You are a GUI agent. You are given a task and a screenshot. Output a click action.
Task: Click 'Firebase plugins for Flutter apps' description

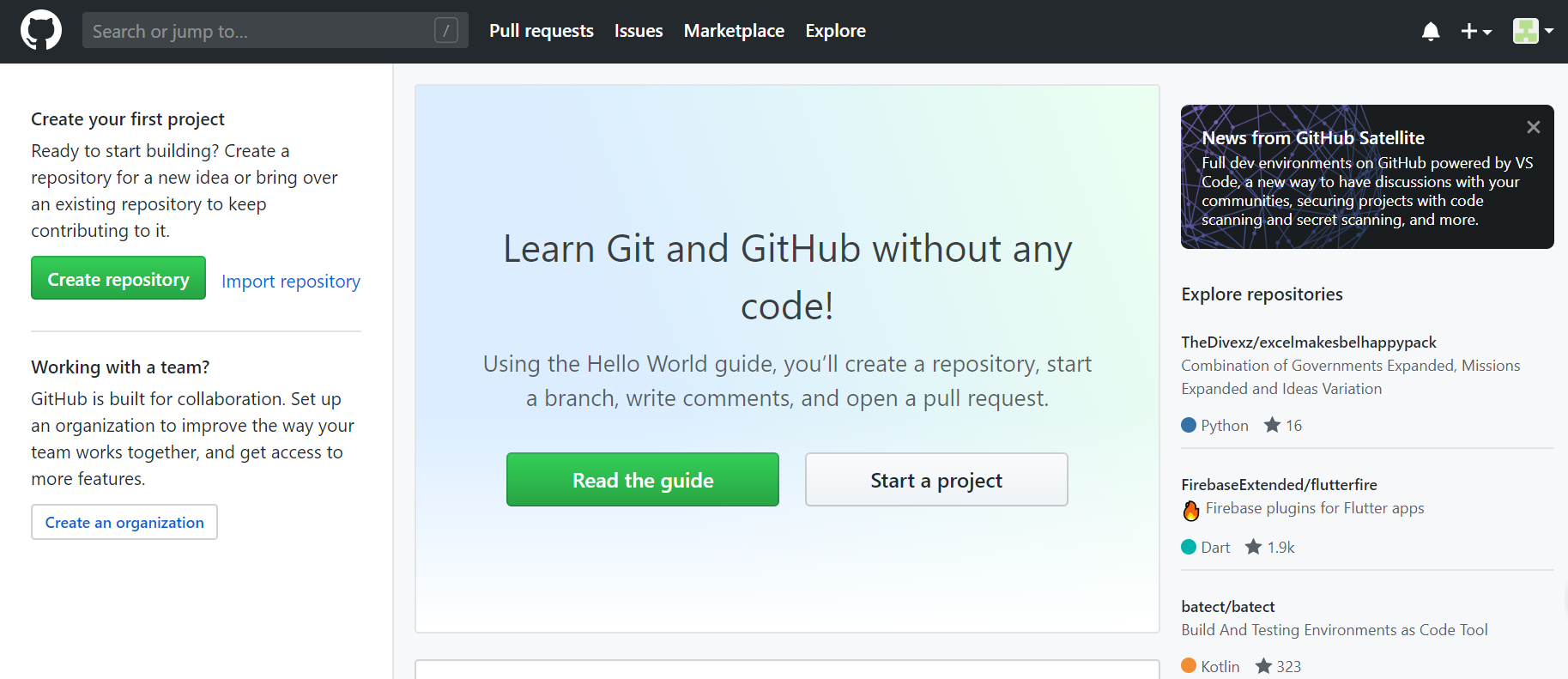click(x=1315, y=508)
